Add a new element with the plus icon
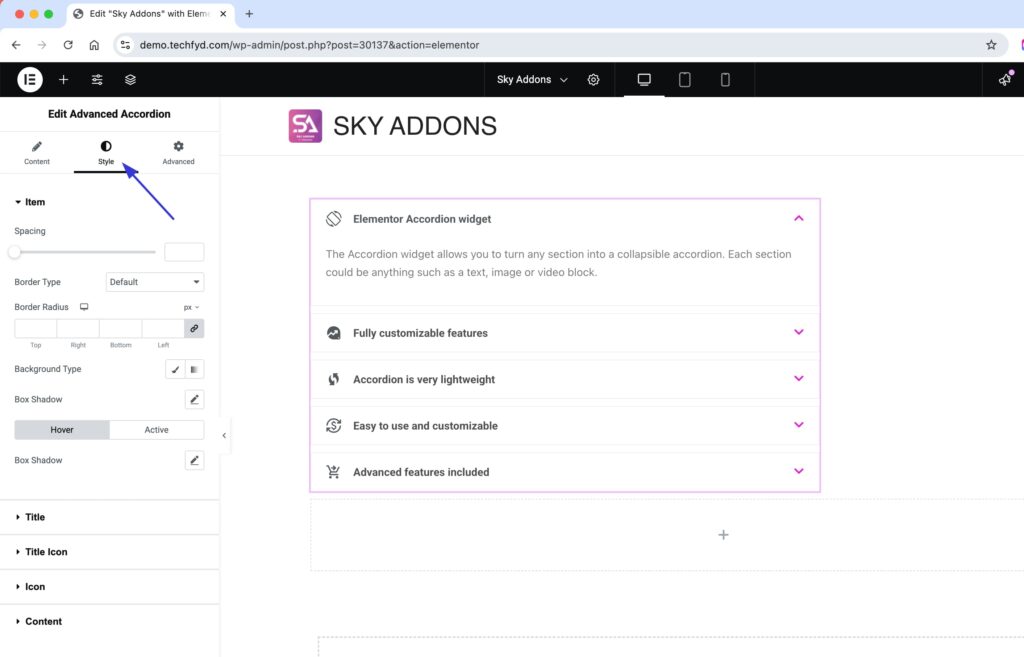This screenshot has width=1024, height=657. coord(63,80)
